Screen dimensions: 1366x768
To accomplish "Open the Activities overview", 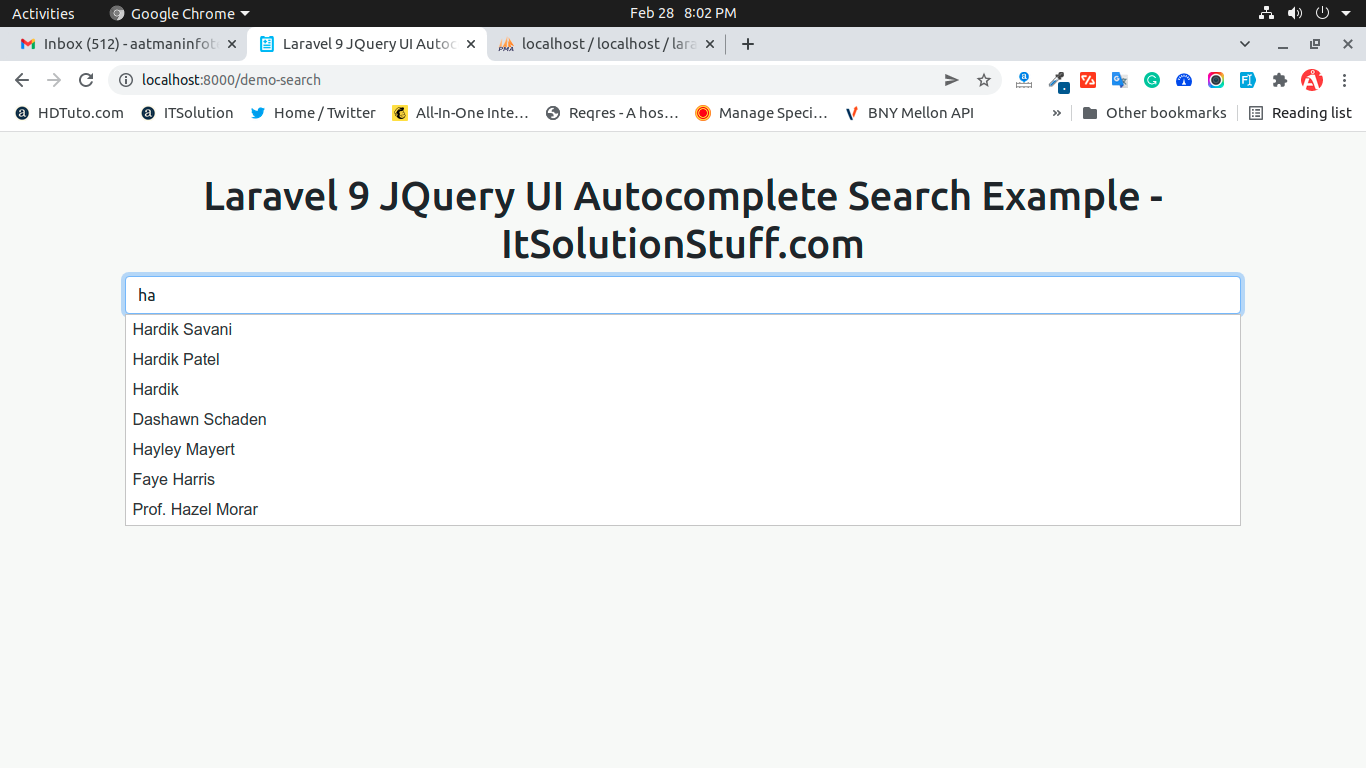I will click(x=43, y=13).
